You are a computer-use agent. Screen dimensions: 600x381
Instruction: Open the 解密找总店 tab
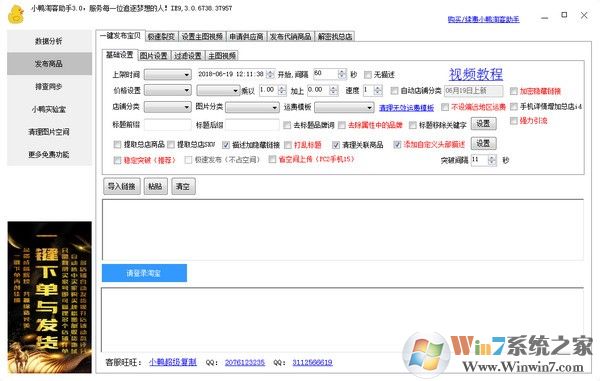click(335, 36)
